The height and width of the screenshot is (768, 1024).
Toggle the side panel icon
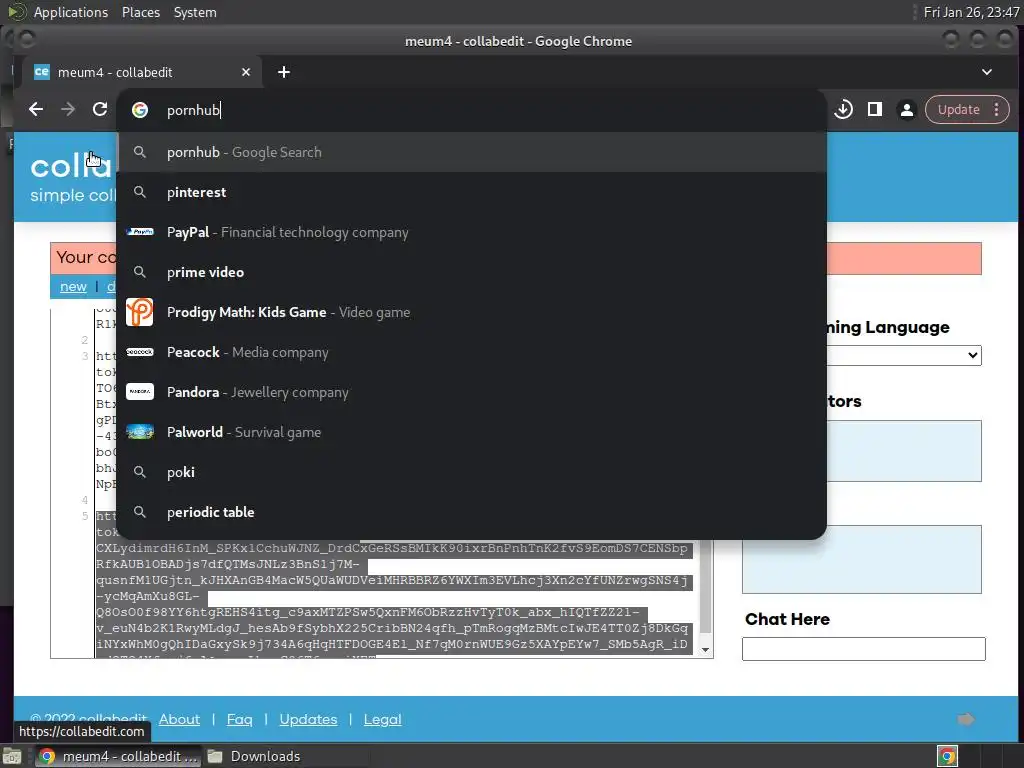click(x=875, y=110)
